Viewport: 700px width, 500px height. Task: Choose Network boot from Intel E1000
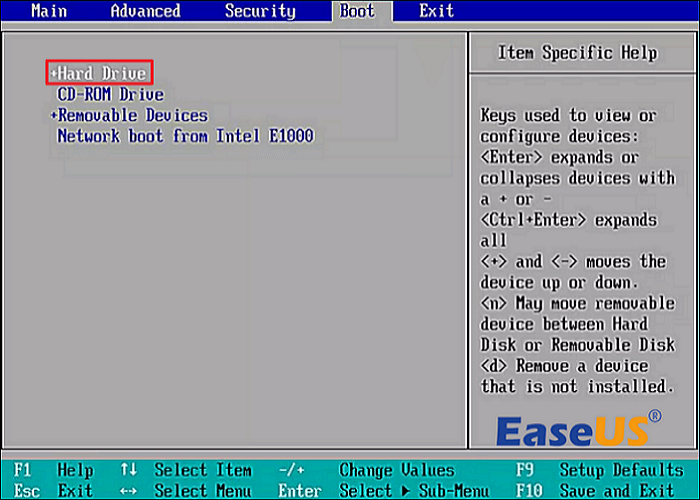(x=185, y=136)
